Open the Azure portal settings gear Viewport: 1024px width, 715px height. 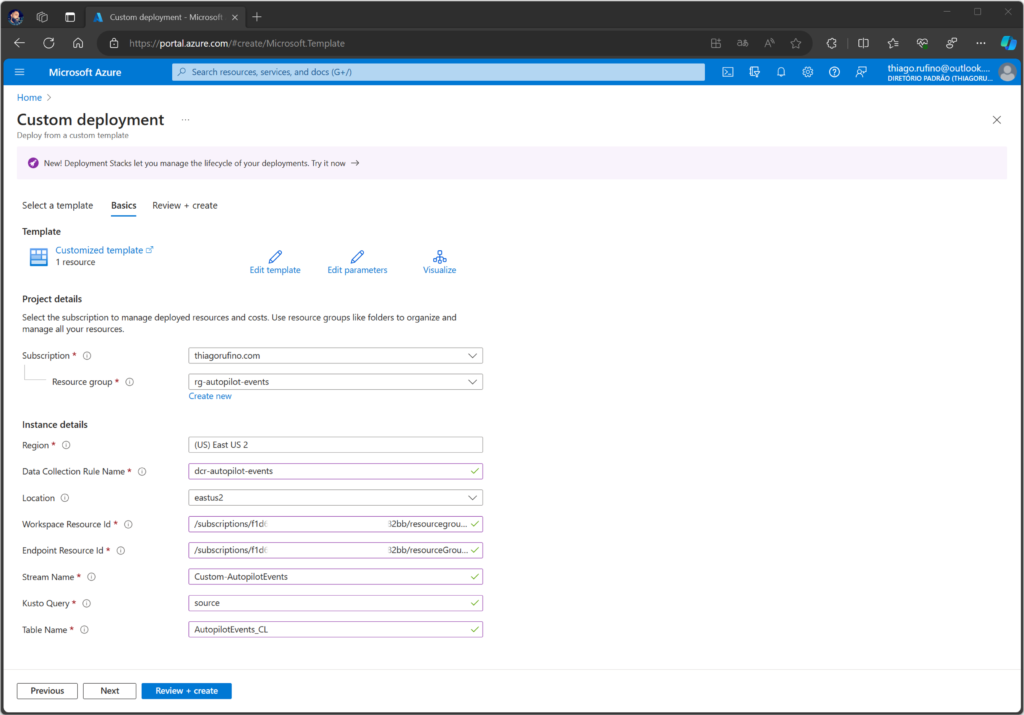[x=808, y=71]
